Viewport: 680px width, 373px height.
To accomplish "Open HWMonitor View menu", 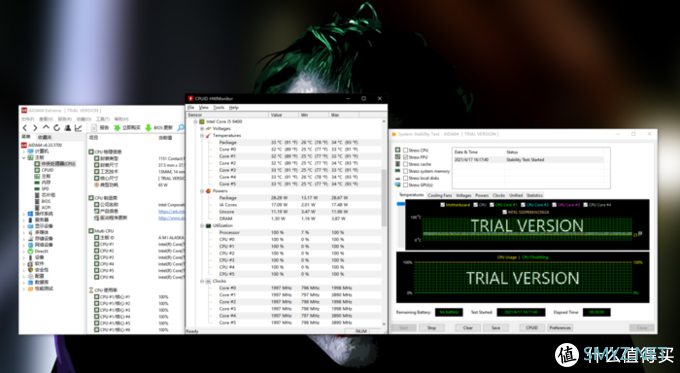I will (x=203, y=107).
